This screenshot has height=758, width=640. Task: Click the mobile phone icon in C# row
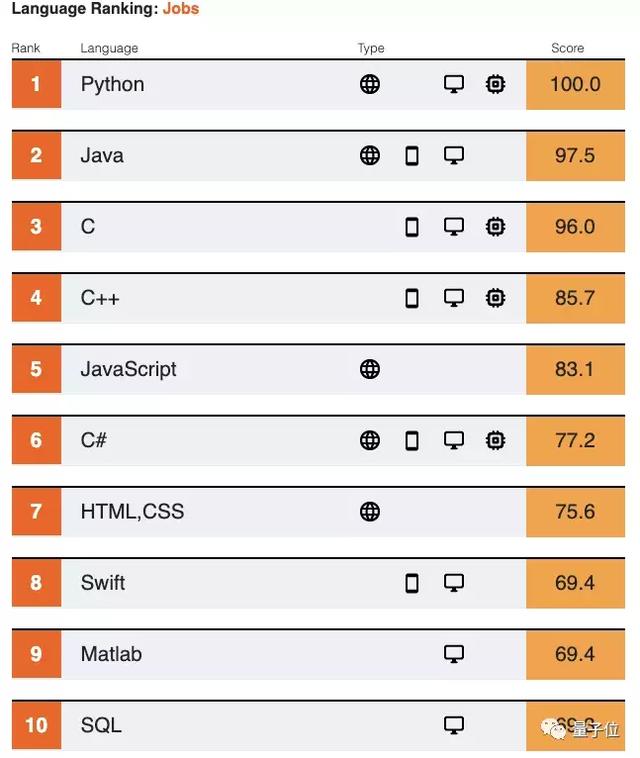pyautogui.click(x=412, y=440)
